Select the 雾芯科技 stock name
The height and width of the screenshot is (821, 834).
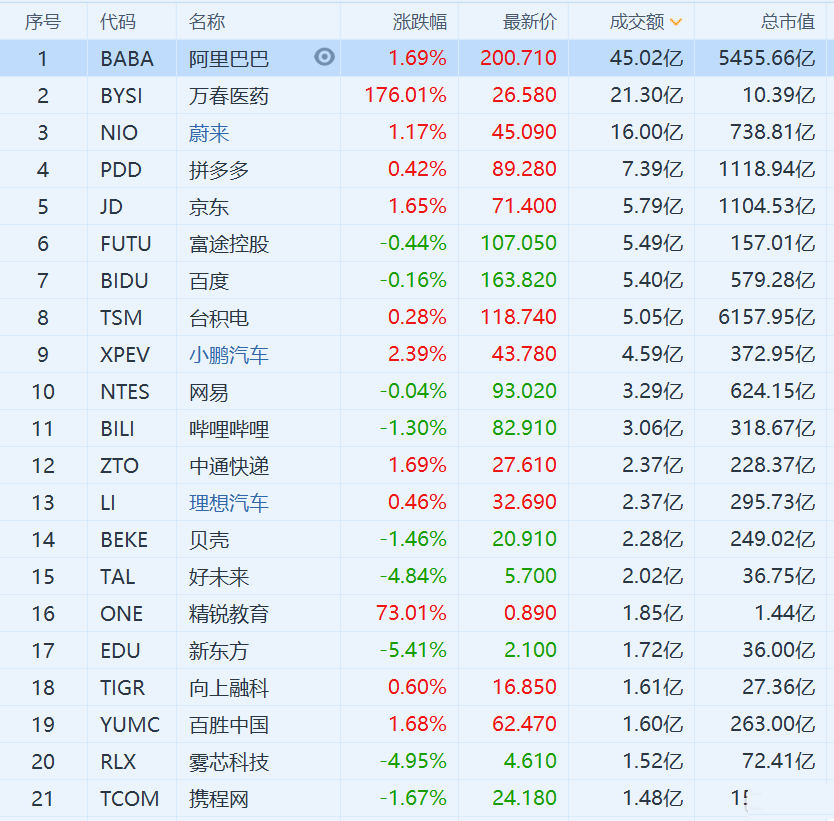coord(229,761)
